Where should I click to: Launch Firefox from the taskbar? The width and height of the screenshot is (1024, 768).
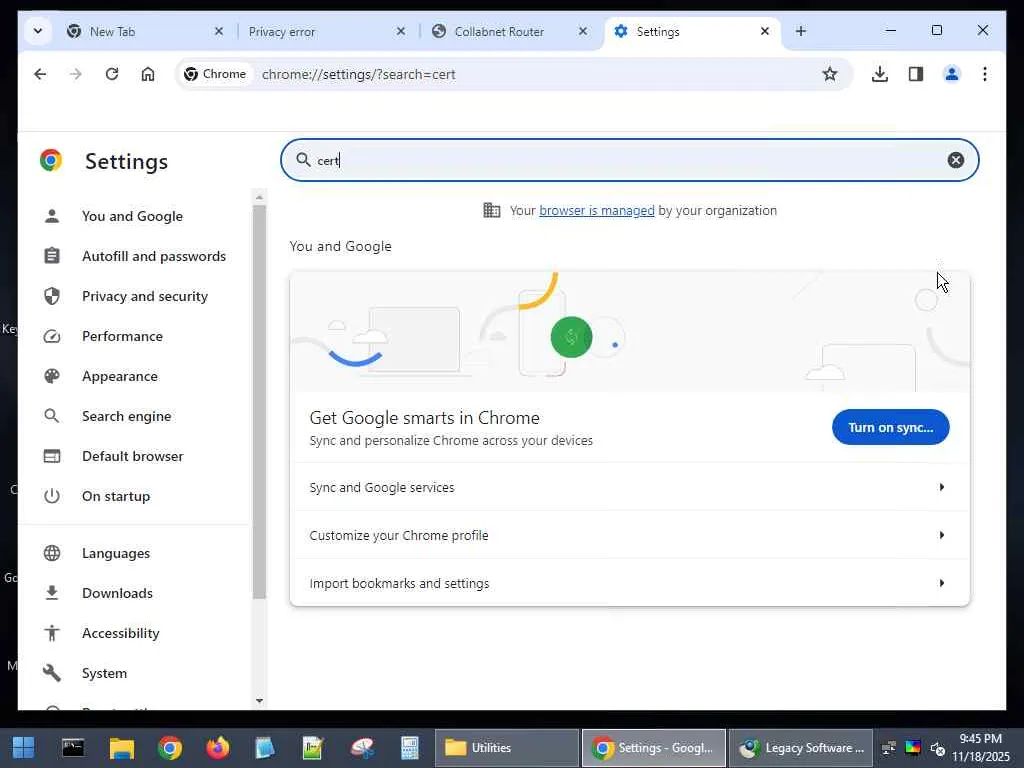(x=217, y=748)
